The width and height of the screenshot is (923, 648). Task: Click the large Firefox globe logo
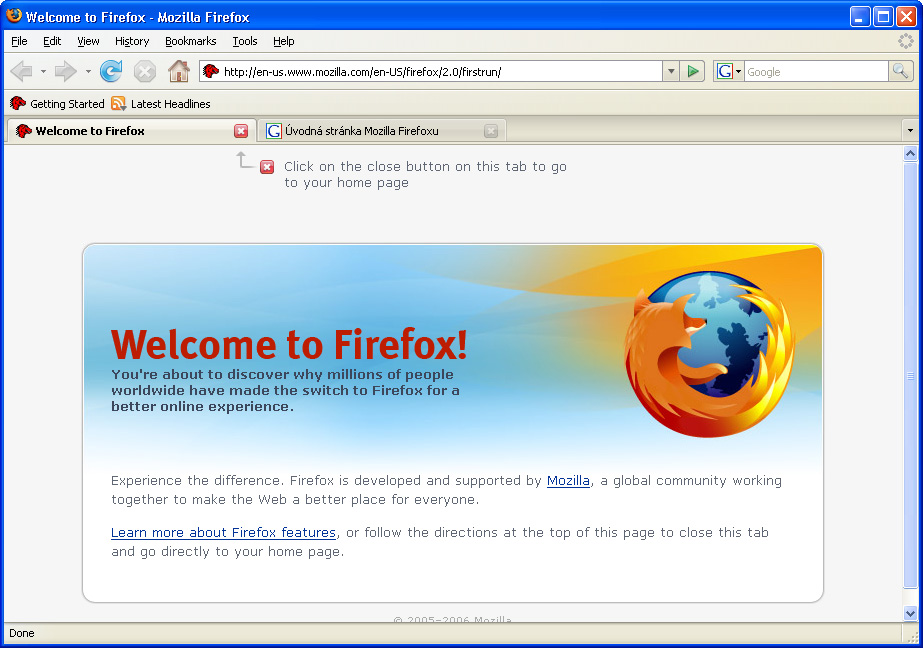(x=709, y=354)
